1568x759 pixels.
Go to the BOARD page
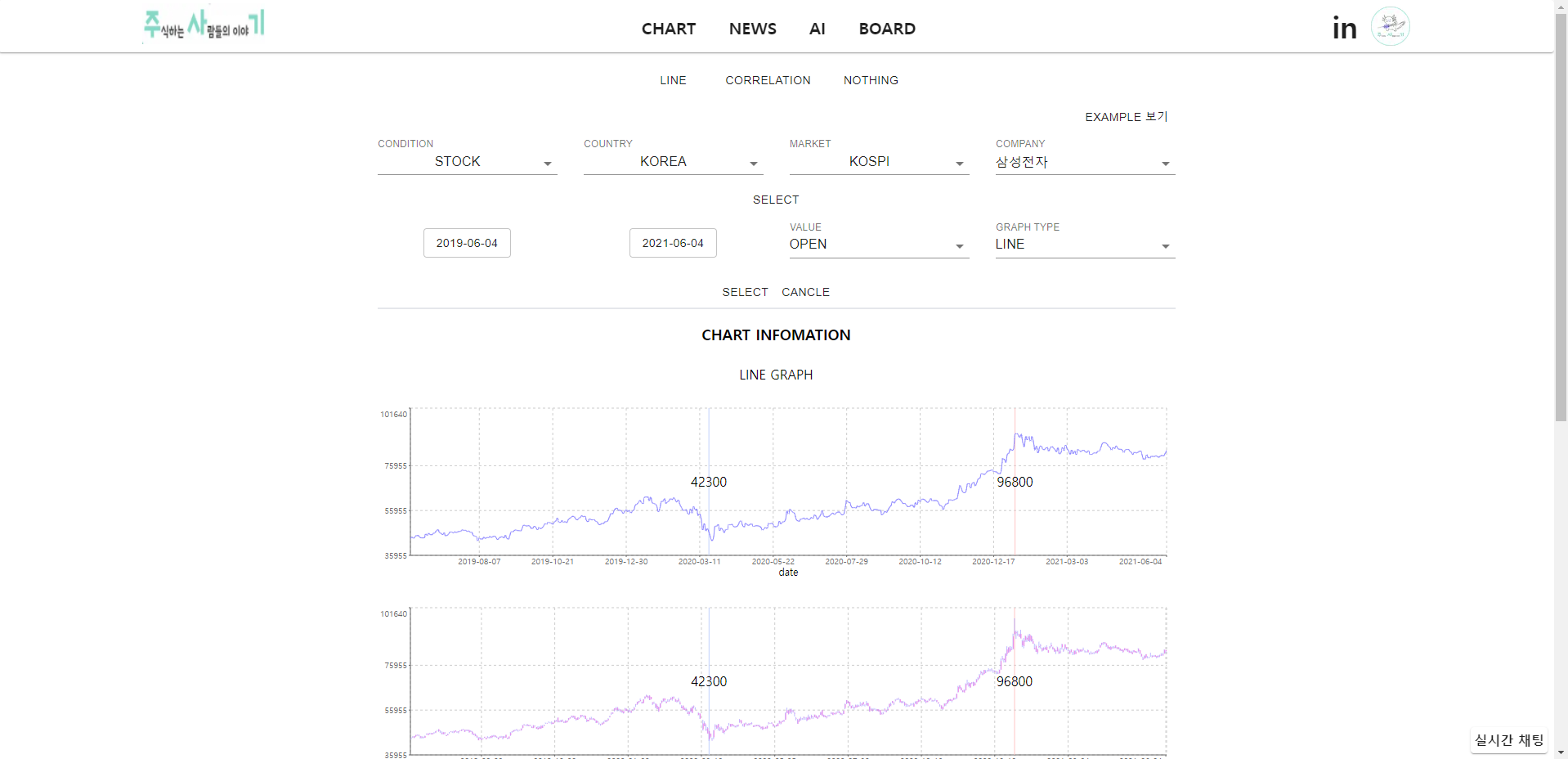click(x=886, y=29)
